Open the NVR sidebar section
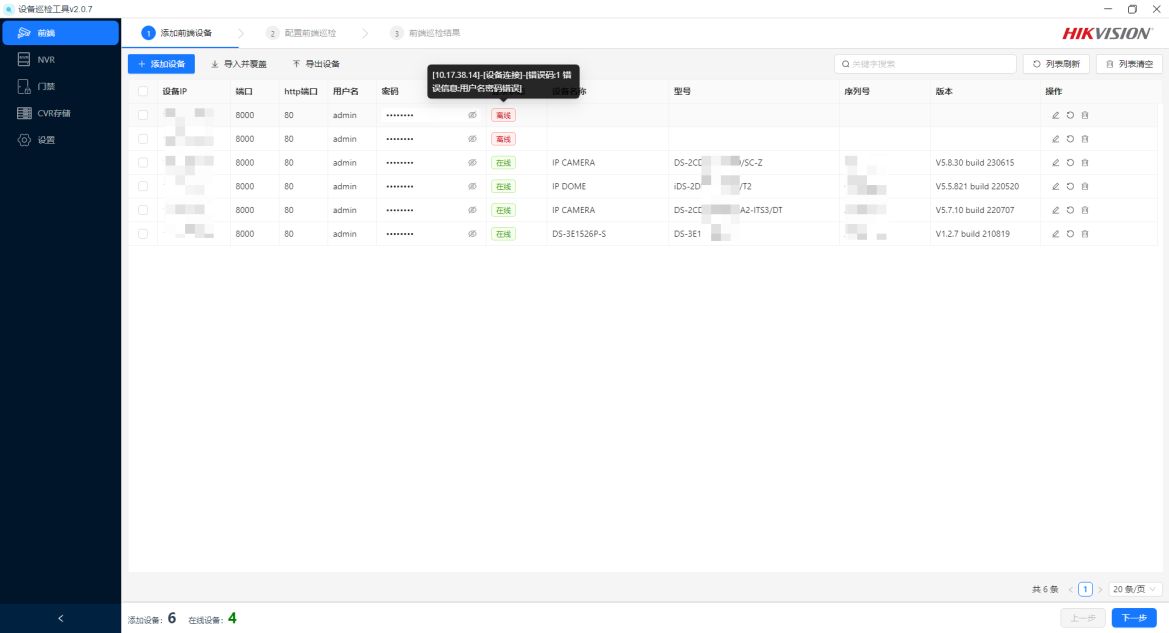 point(60,60)
